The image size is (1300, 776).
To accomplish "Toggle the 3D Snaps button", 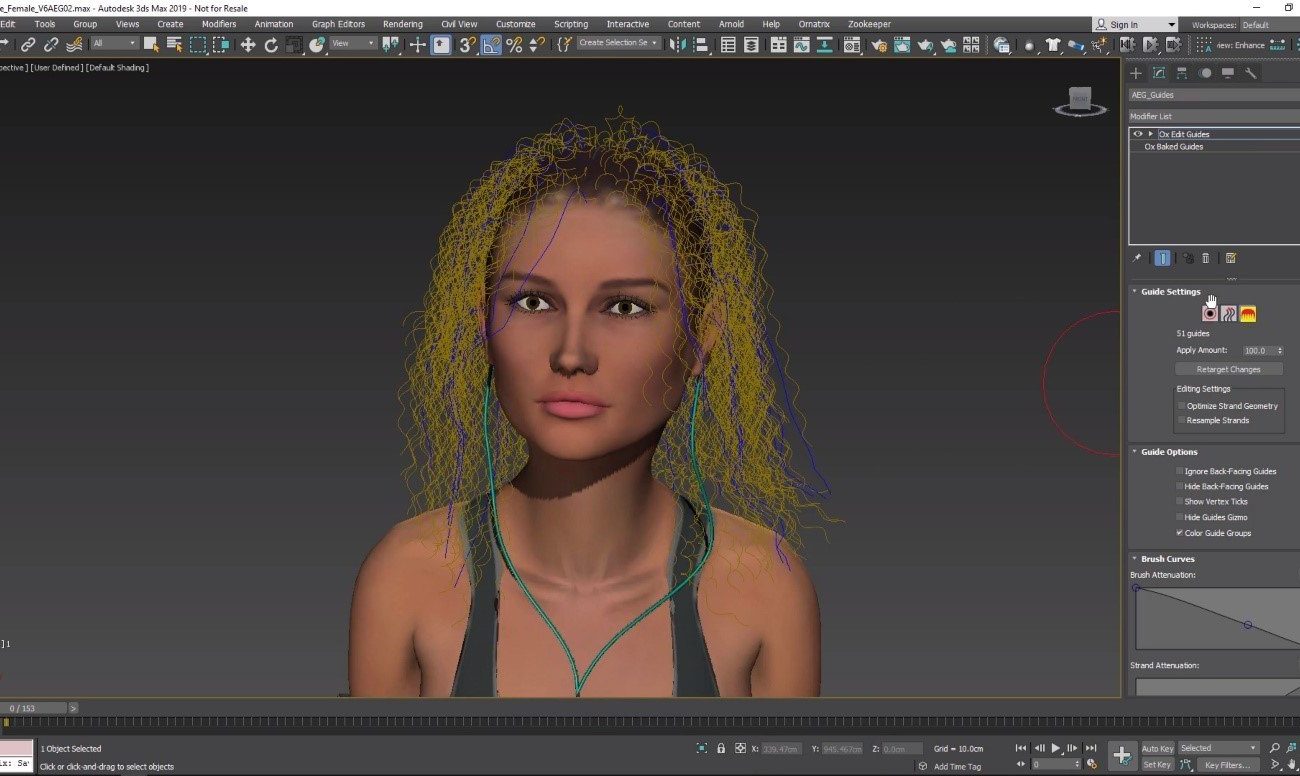I will click(x=467, y=44).
